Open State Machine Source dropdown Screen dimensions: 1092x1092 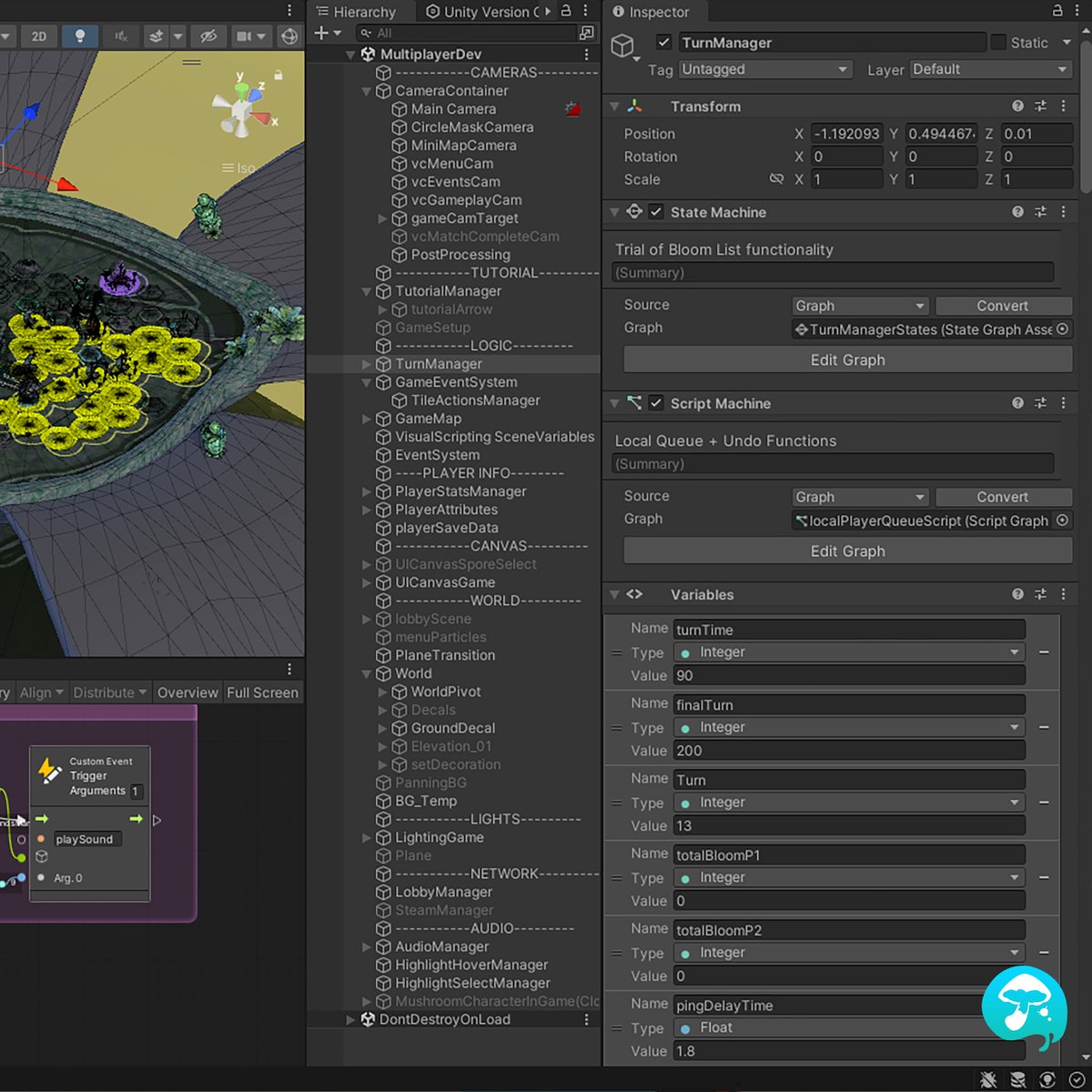[860, 306]
